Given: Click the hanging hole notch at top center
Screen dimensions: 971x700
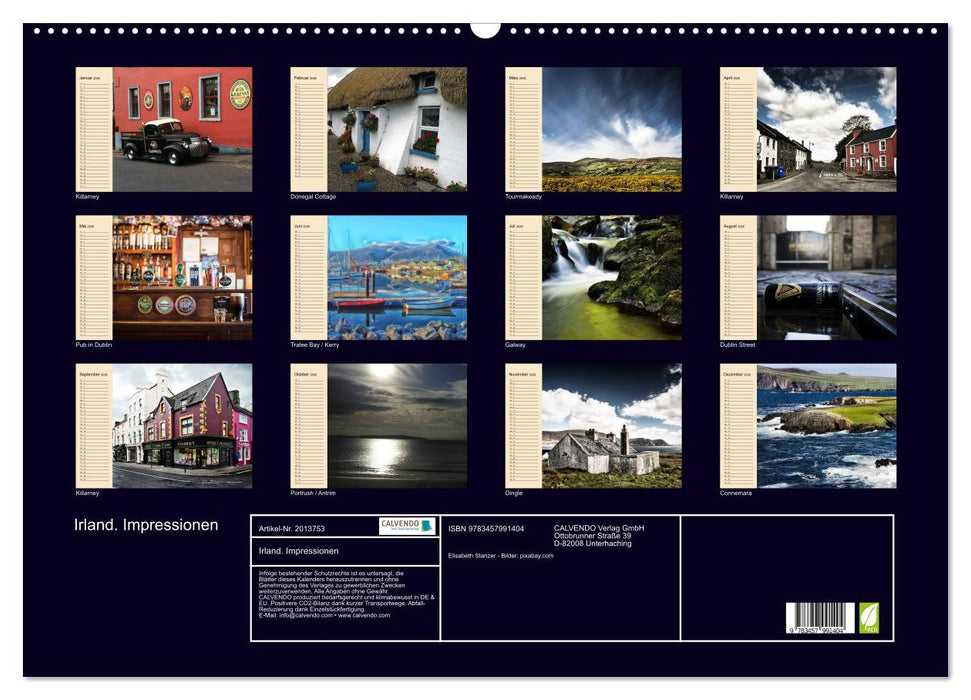Looking at the screenshot, I should [485, 29].
